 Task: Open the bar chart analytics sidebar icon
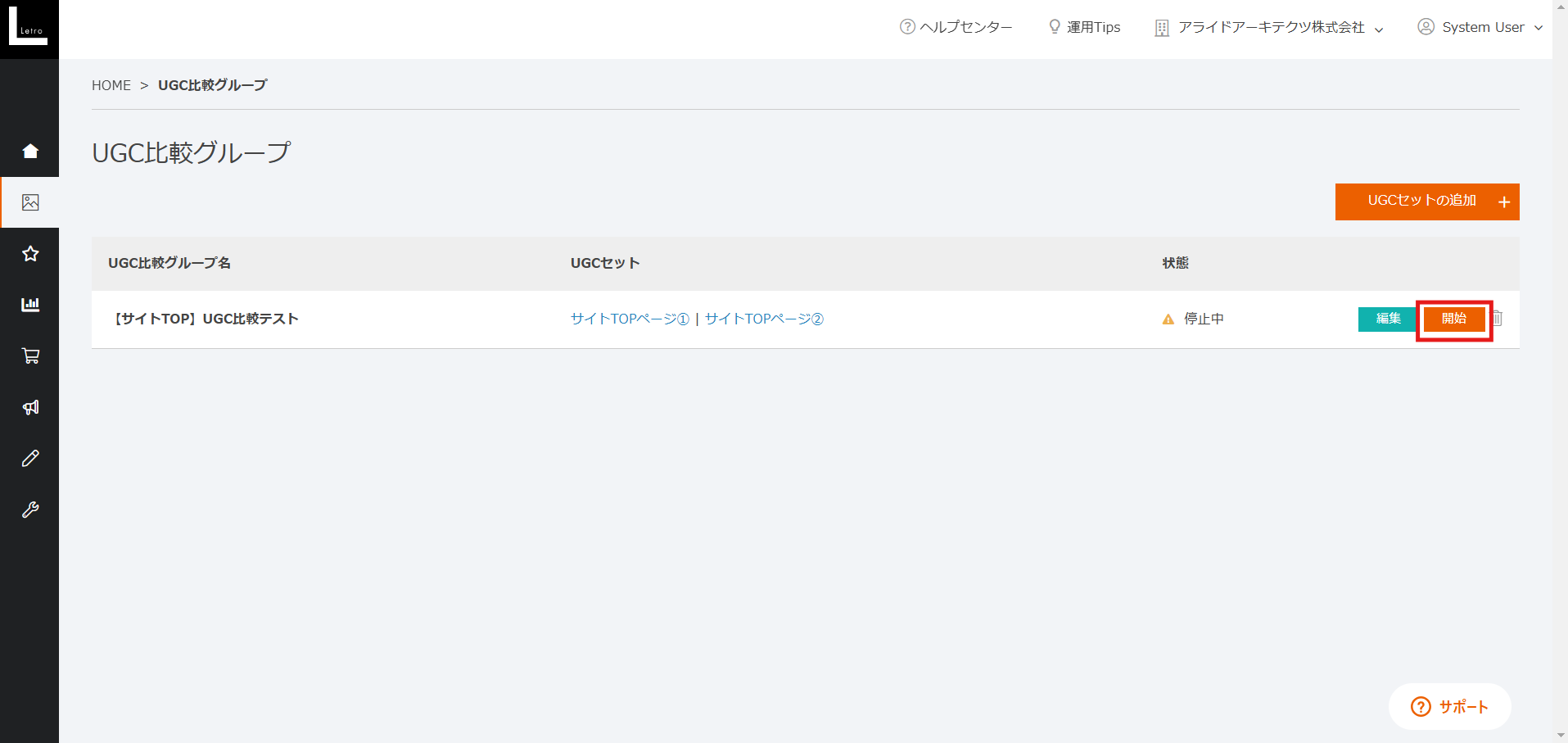[29, 304]
